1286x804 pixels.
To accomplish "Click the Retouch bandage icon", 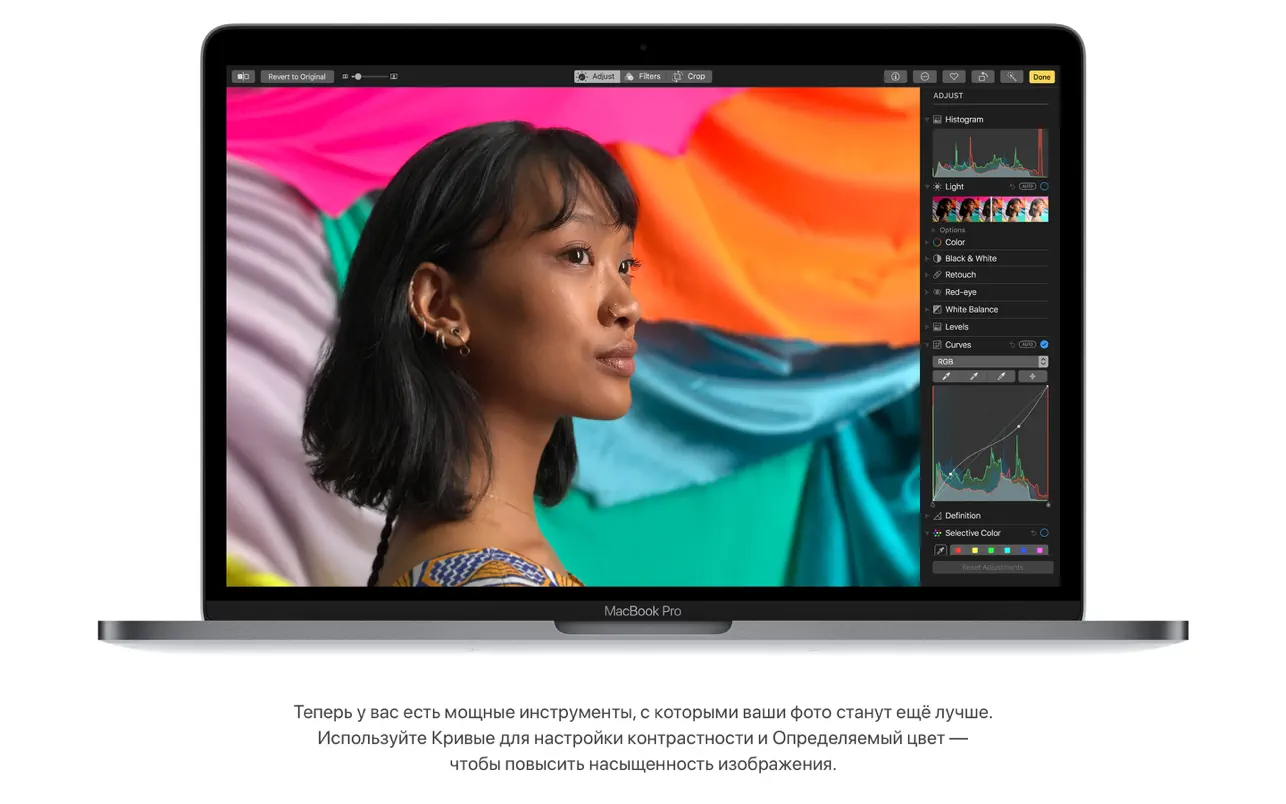I will click(x=937, y=275).
